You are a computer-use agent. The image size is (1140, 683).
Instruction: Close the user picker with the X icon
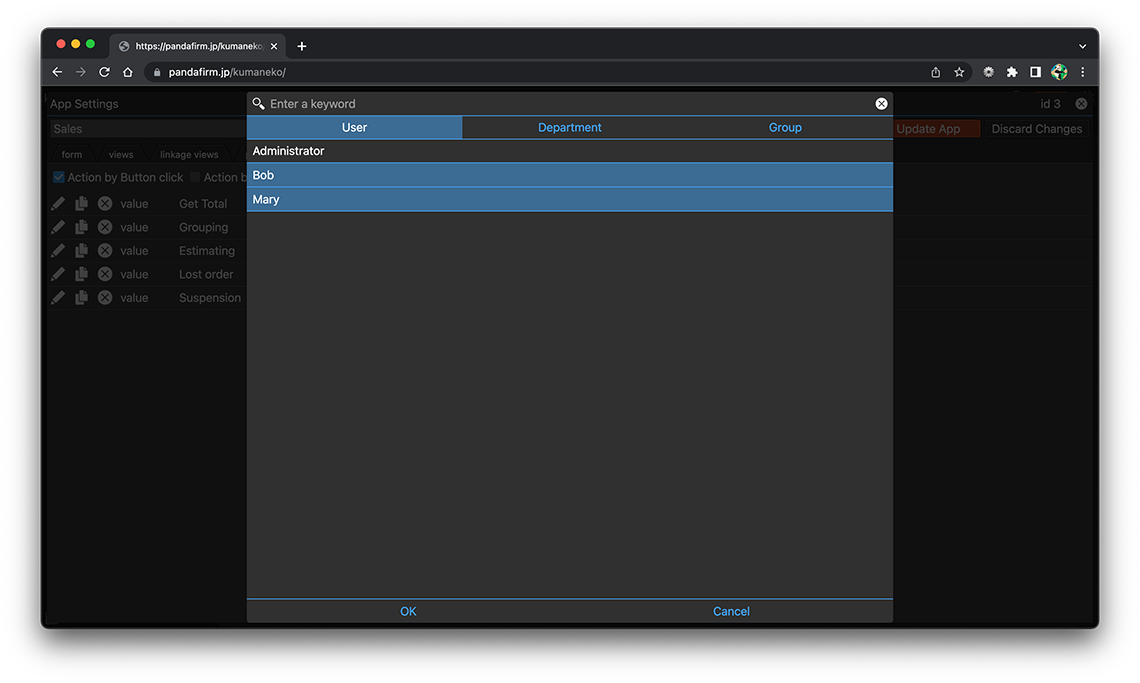(x=881, y=104)
